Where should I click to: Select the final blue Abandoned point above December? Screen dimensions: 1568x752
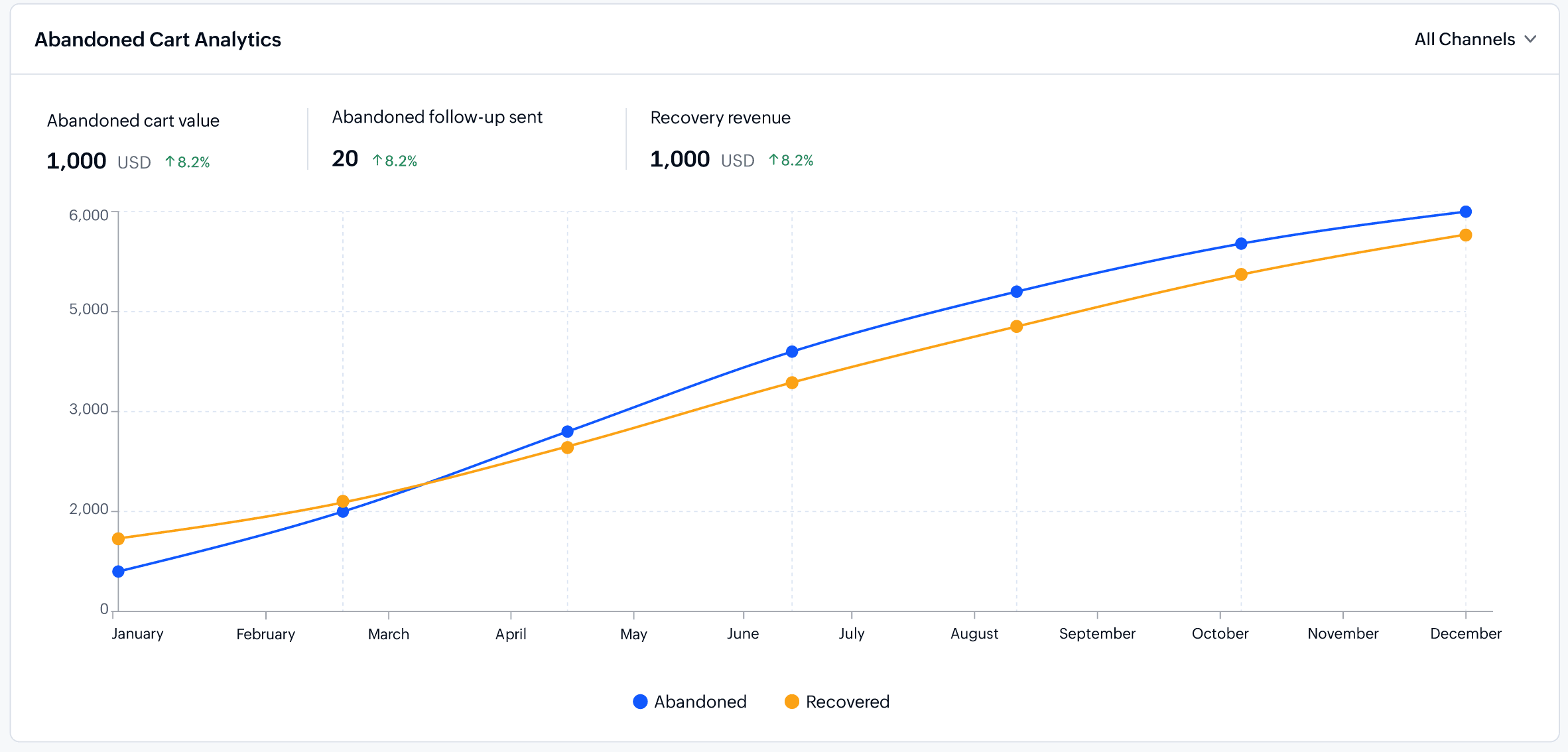point(1466,212)
